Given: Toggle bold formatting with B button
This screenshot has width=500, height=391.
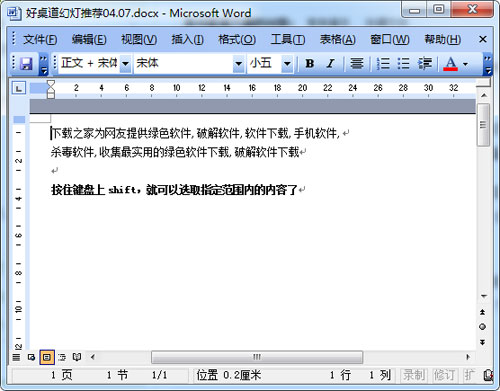Looking at the screenshot, I should [x=310, y=63].
